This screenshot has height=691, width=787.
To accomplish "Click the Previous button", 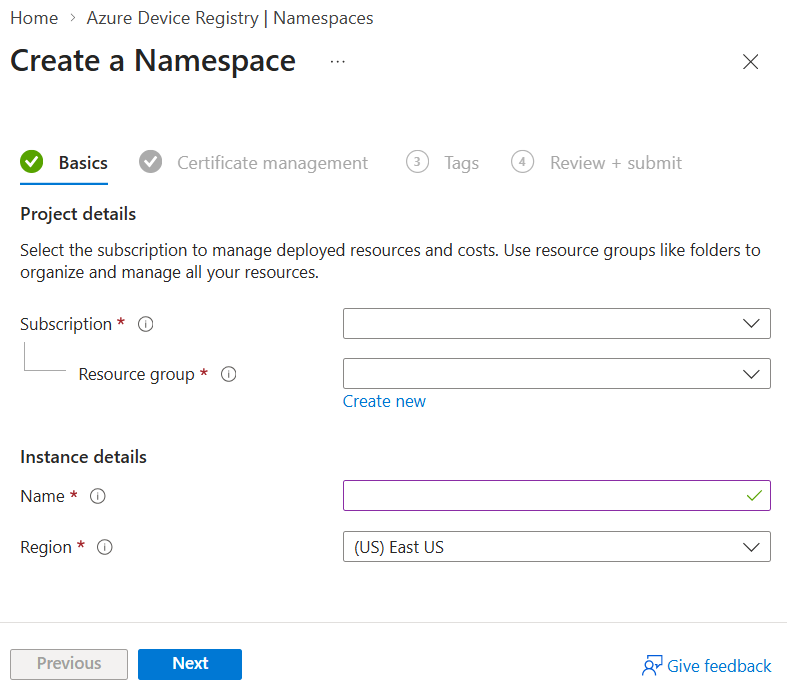I will pos(69,664).
